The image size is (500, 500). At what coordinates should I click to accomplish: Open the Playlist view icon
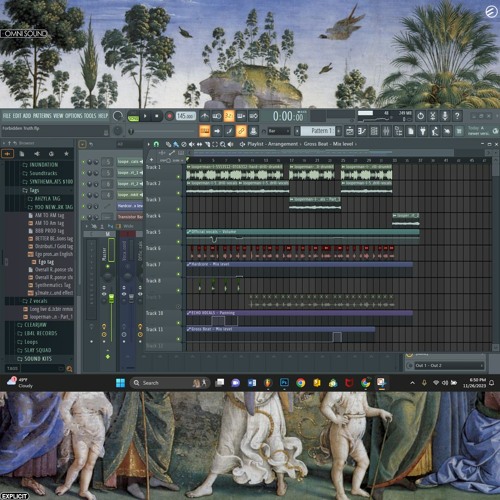tap(350, 131)
